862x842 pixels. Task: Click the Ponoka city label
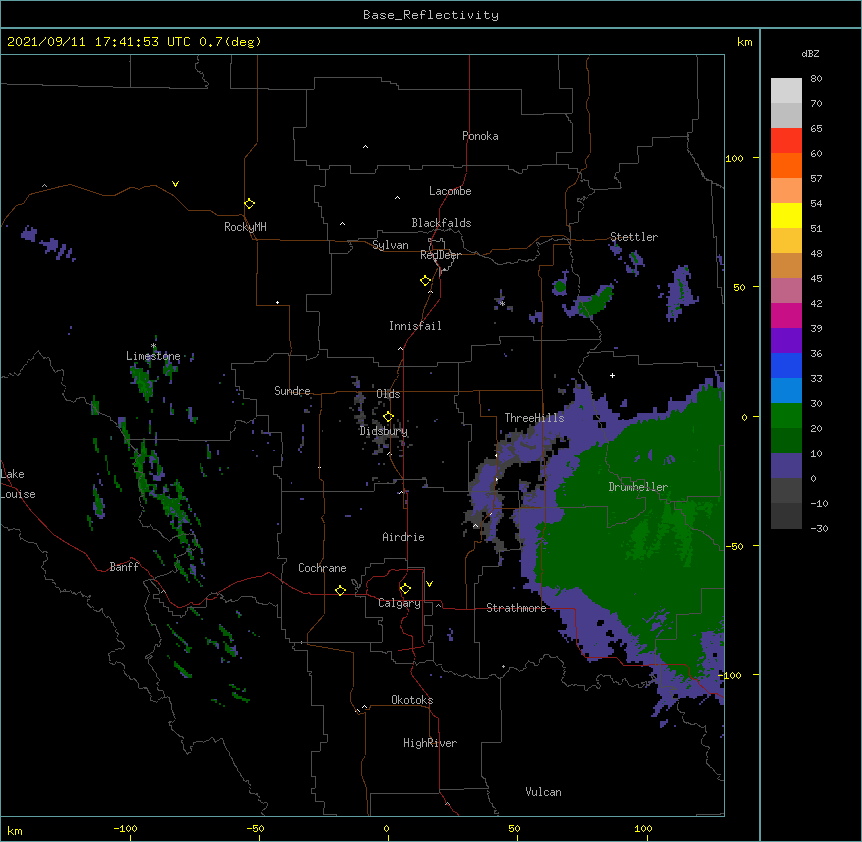480,136
